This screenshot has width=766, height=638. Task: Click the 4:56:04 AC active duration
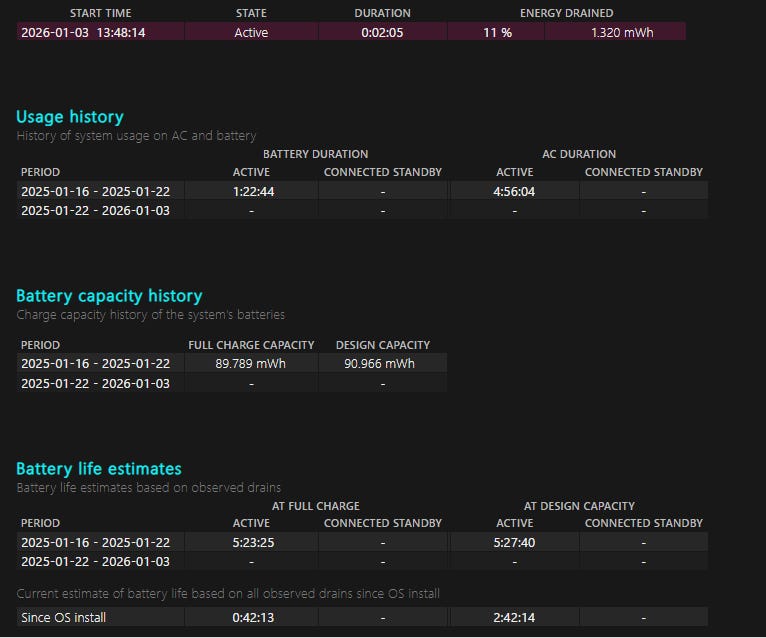[x=514, y=191]
